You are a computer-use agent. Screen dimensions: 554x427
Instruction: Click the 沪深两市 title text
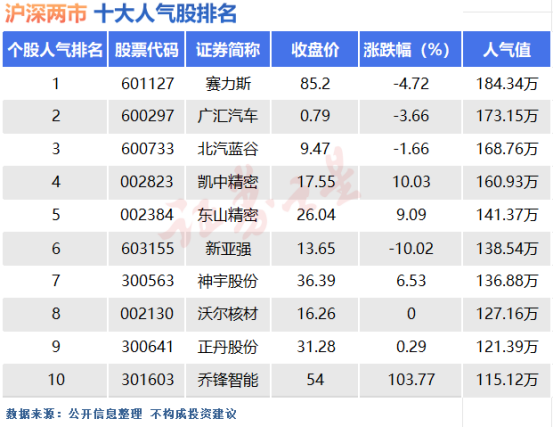click(x=46, y=14)
